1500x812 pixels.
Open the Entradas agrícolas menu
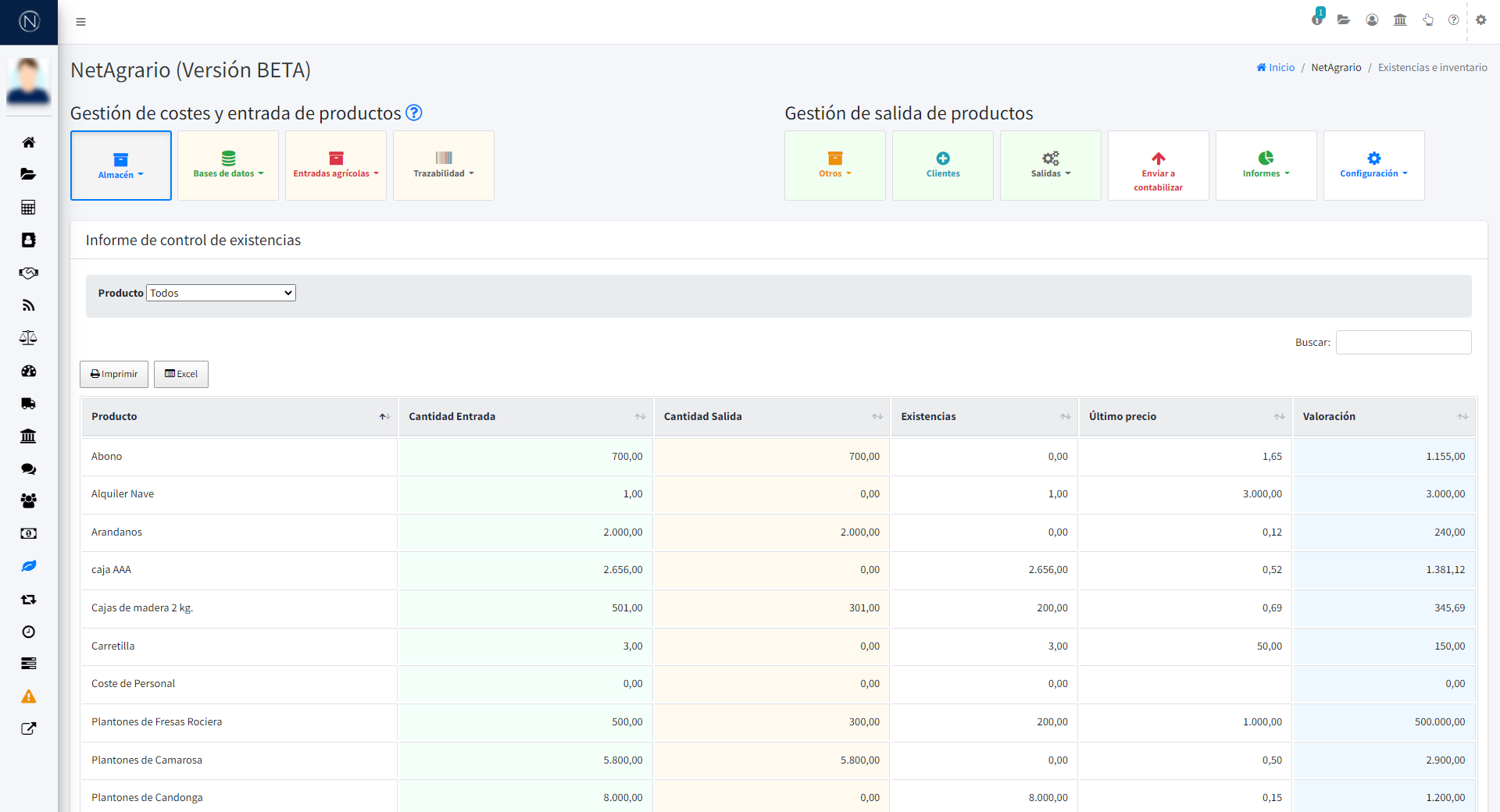point(336,166)
